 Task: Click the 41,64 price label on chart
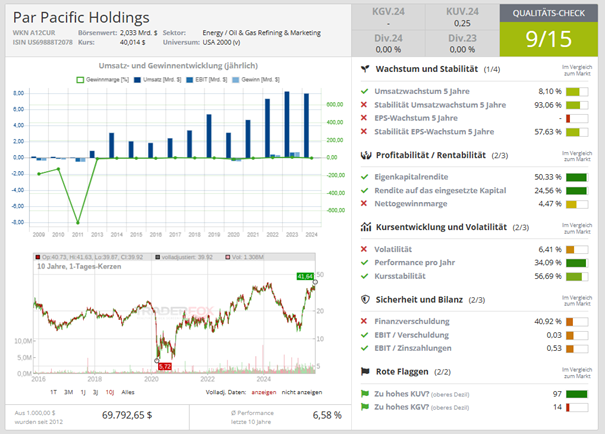pyautogui.click(x=305, y=275)
